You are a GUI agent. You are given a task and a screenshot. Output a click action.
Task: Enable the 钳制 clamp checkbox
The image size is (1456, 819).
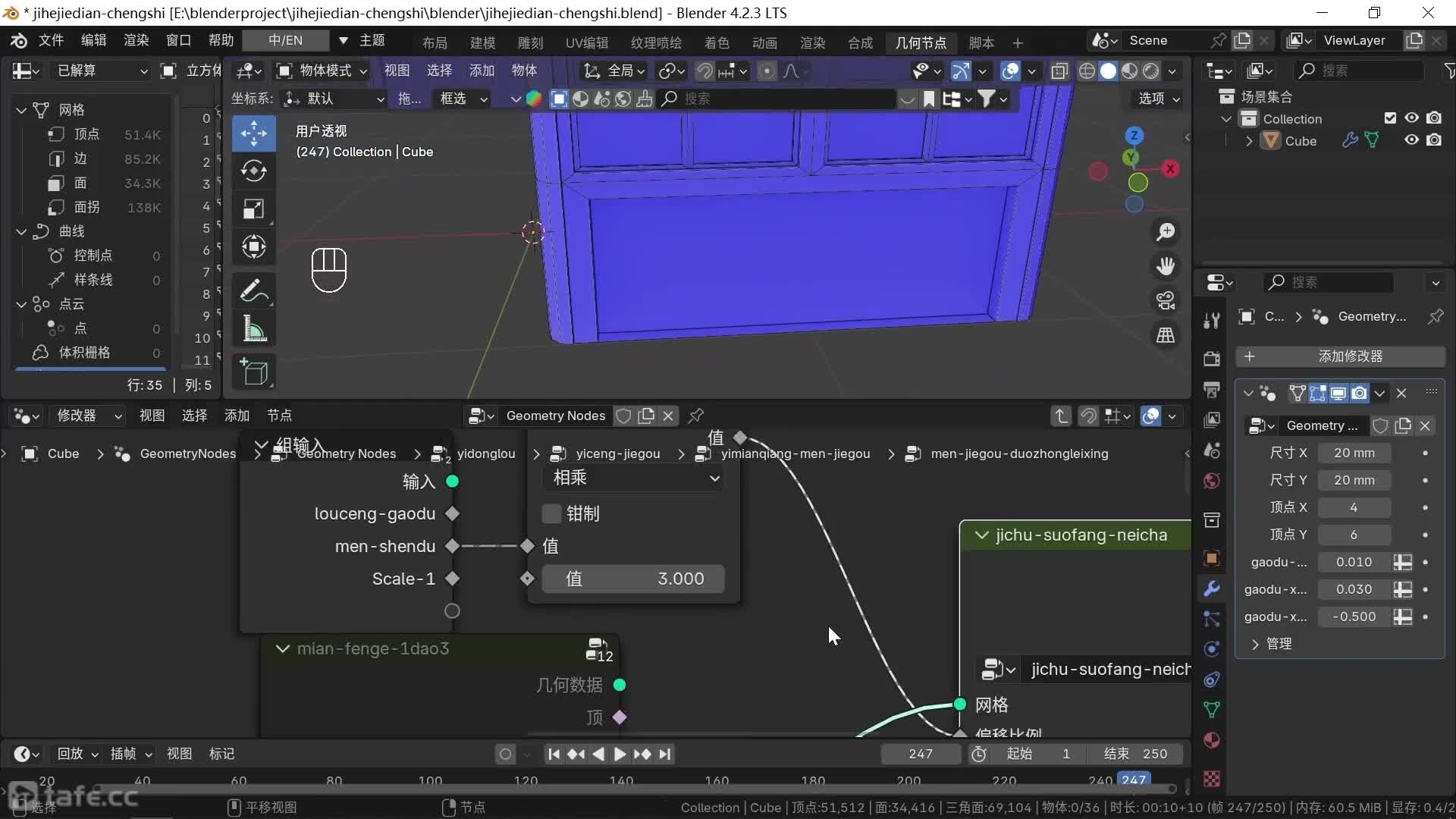click(552, 513)
